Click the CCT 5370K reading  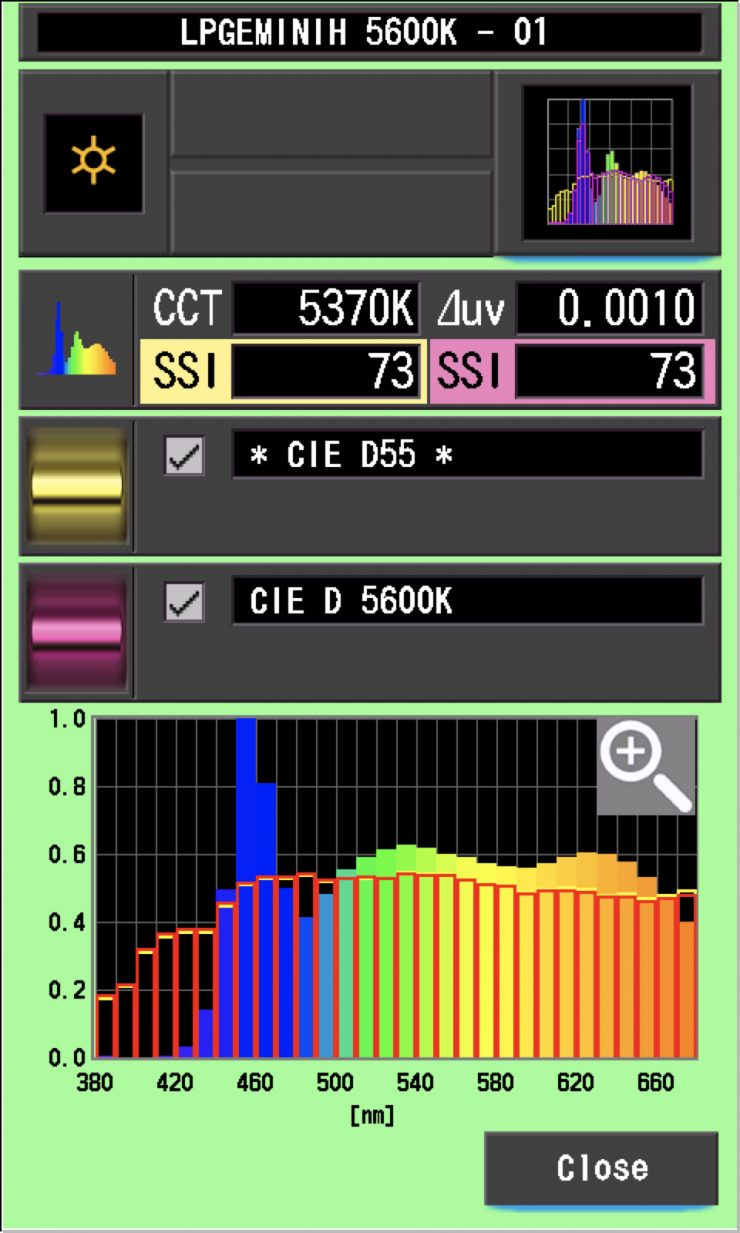click(325, 310)
